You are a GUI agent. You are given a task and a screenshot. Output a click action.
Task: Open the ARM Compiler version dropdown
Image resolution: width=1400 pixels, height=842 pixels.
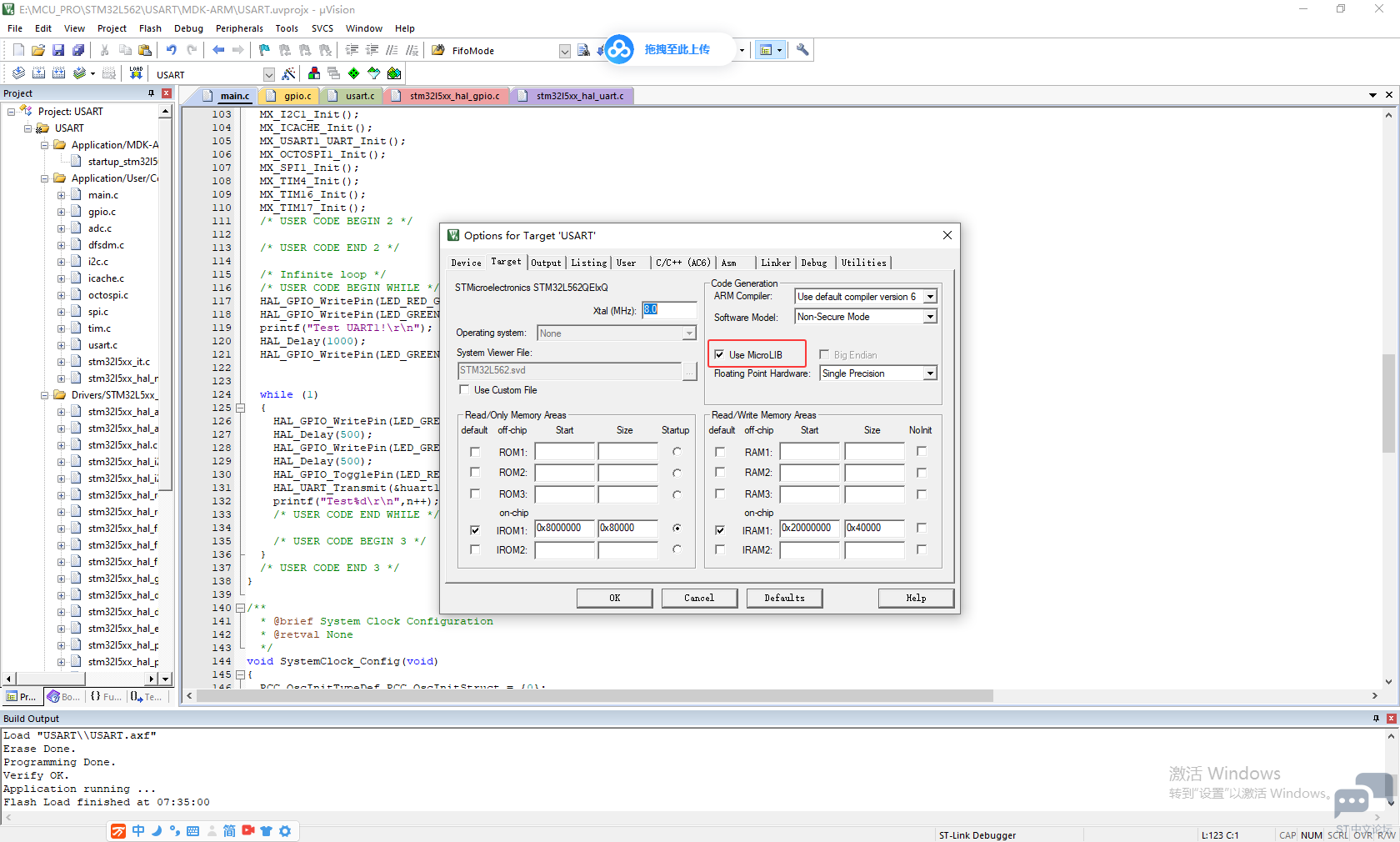tap(930, 297)
